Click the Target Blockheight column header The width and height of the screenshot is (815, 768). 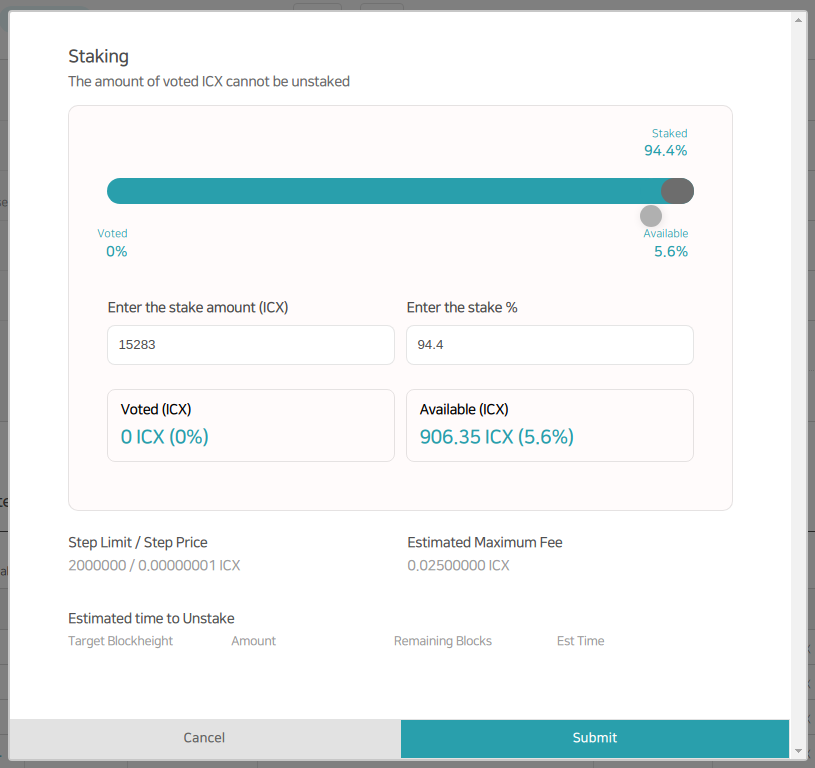(120, 641)
